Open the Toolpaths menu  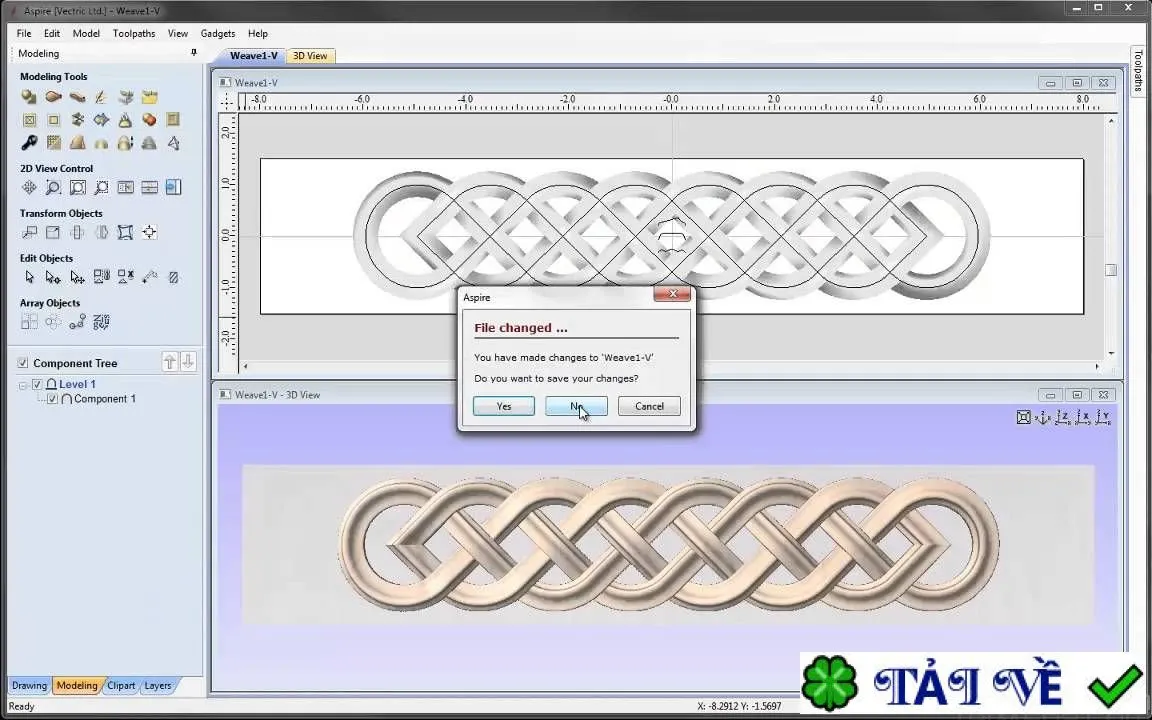point(134,33)
